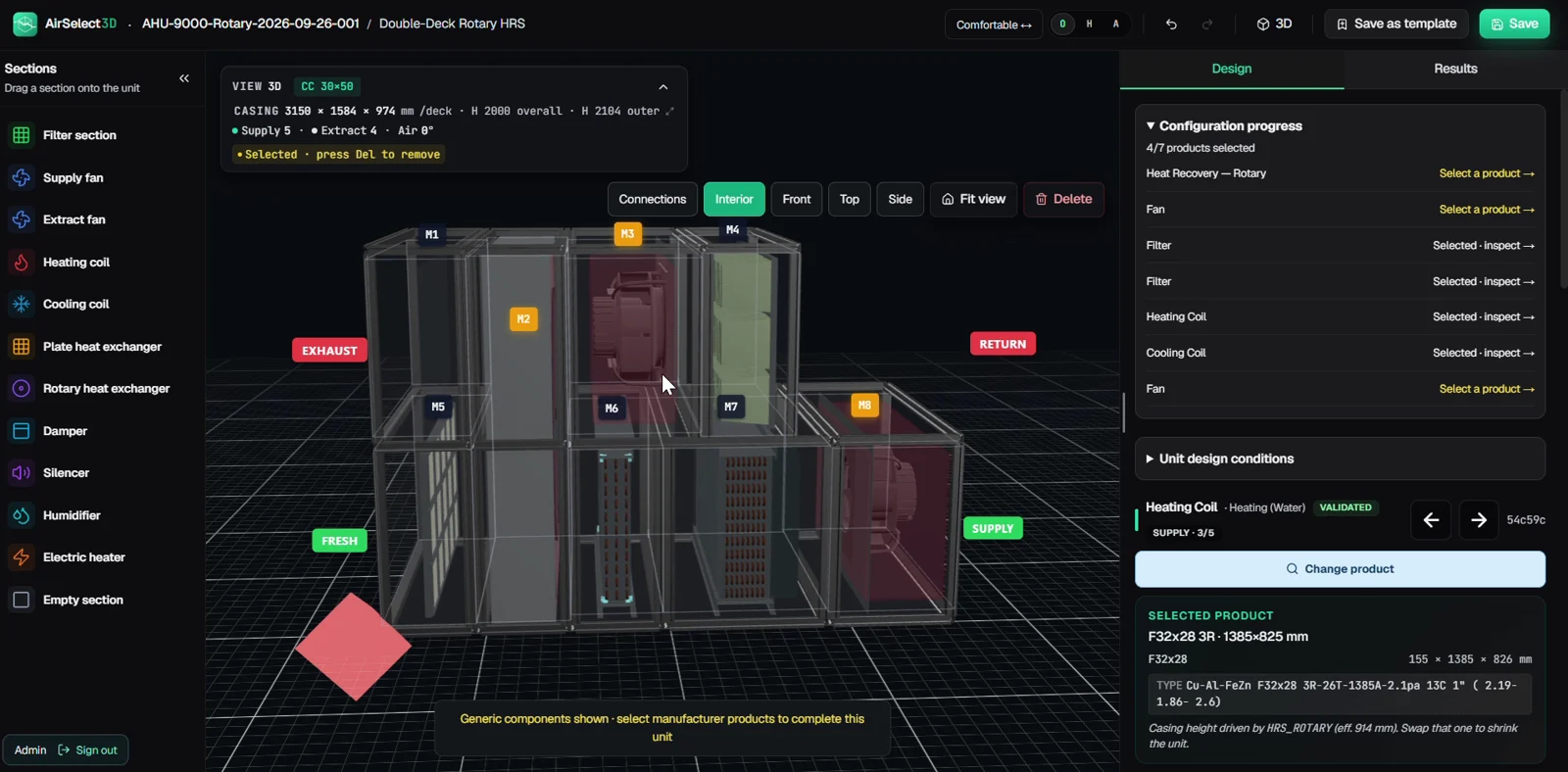This screenshot has height=772, width=1568.
Task: Choose the Plate heat exchanger icon
Action: point(22,347)
